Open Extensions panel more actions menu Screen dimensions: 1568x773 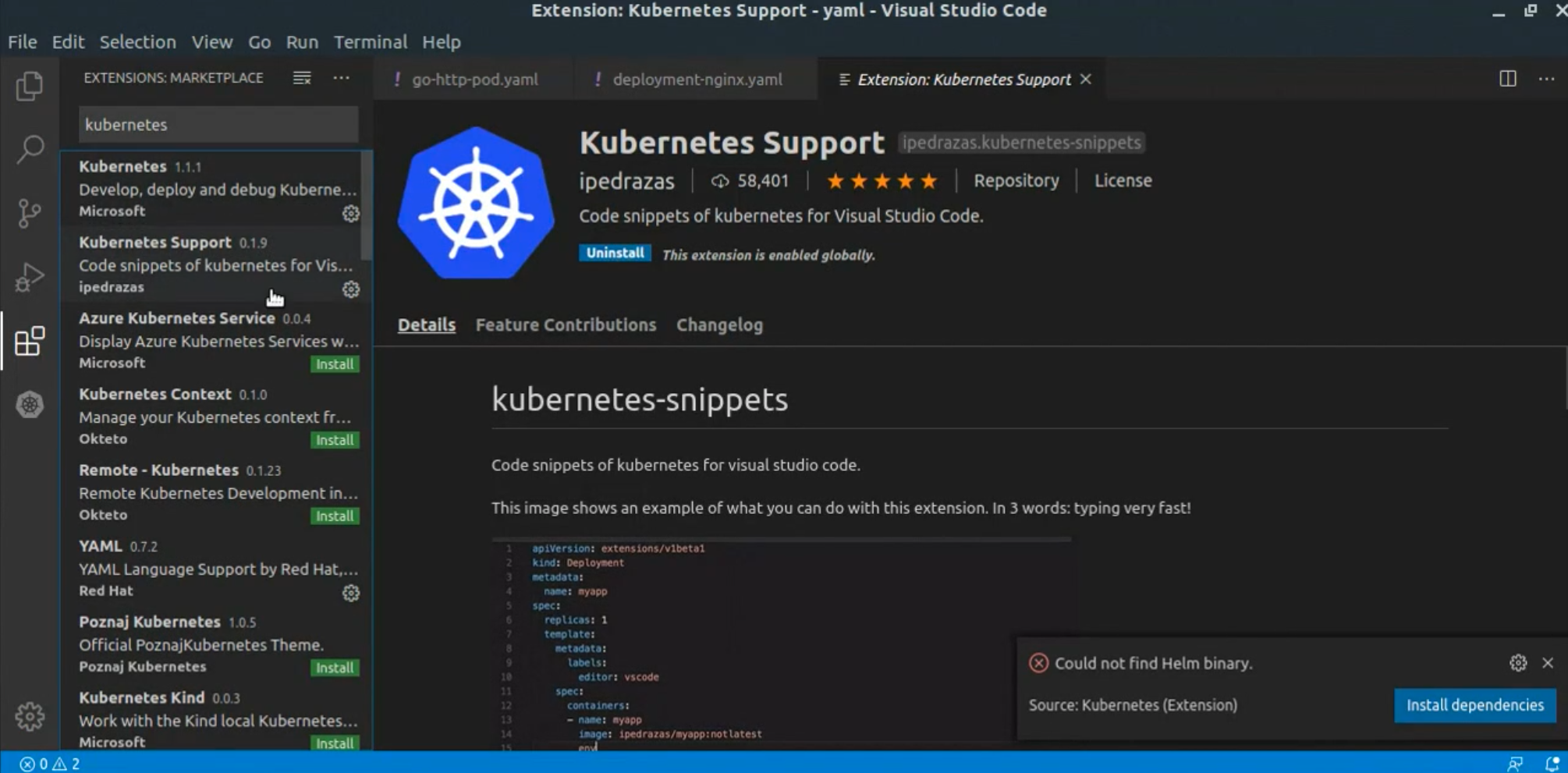pos(342,78)
